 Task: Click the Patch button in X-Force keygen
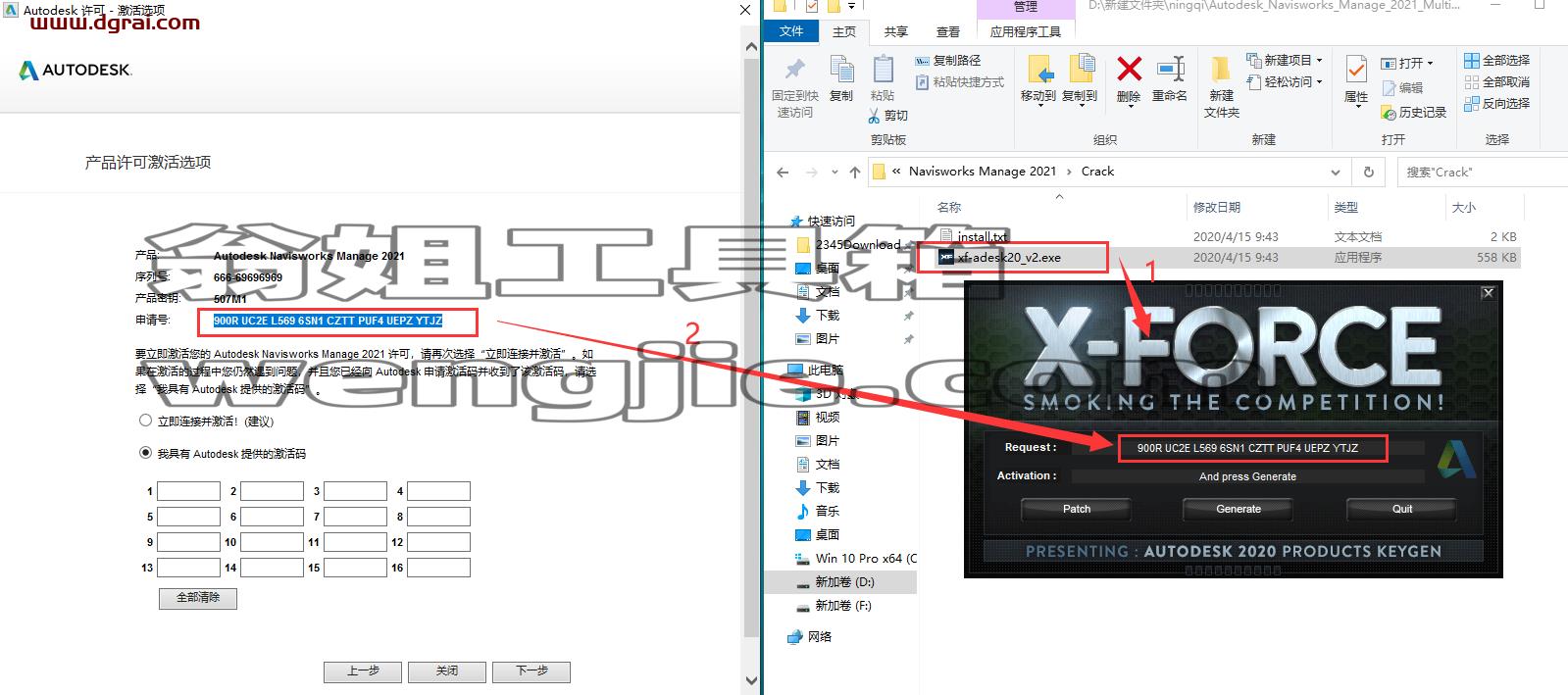point(1076,509)
